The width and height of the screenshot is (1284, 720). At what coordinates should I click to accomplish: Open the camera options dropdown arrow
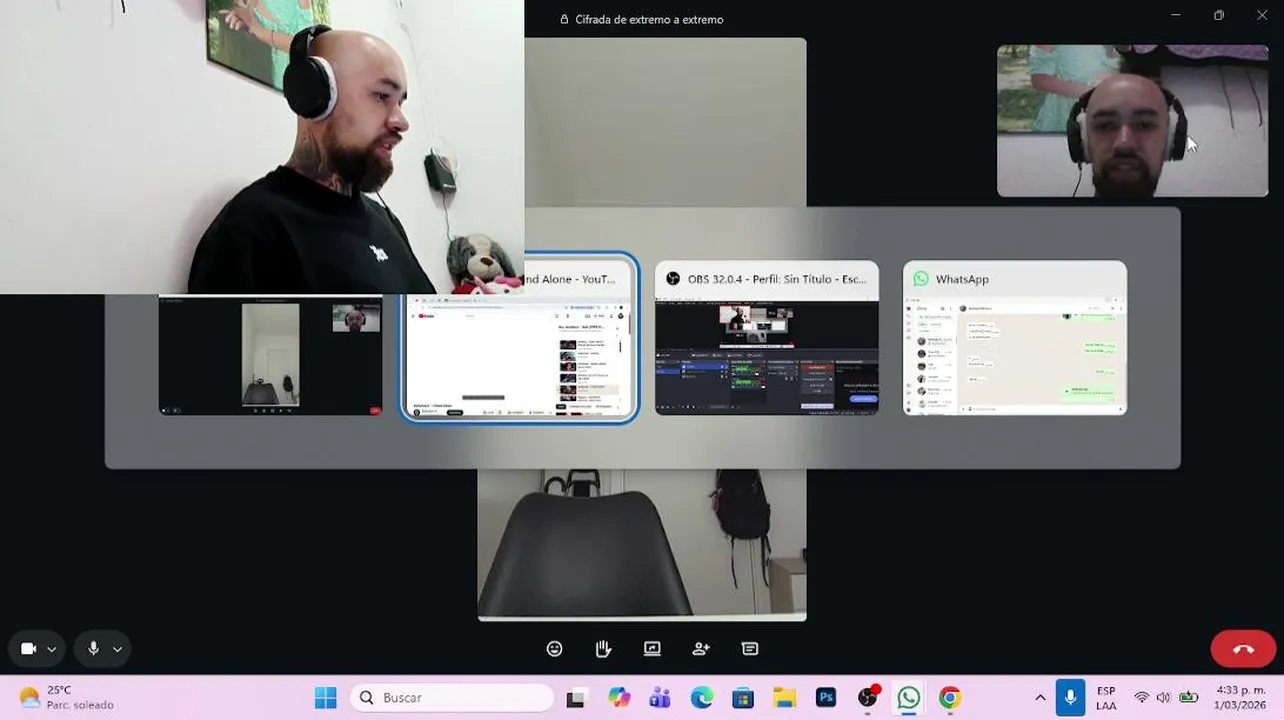(x=51, y=649)
